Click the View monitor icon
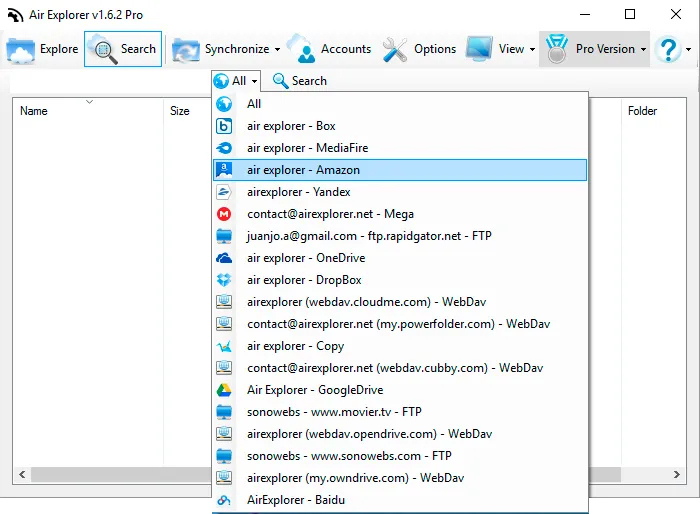 [x=479, y=48]
